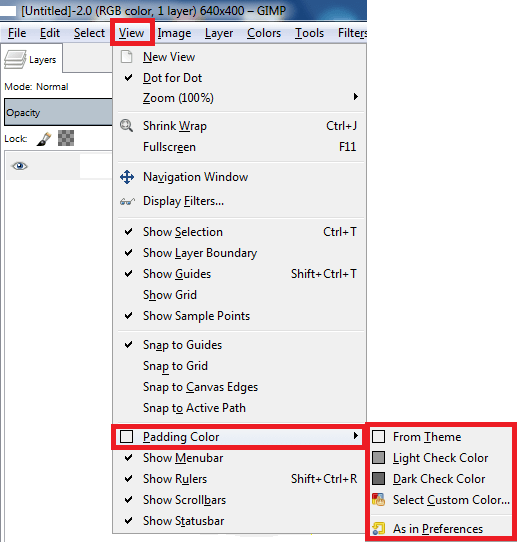Open the Image menu
Screen dimensions: 517x542
point(174,33)
